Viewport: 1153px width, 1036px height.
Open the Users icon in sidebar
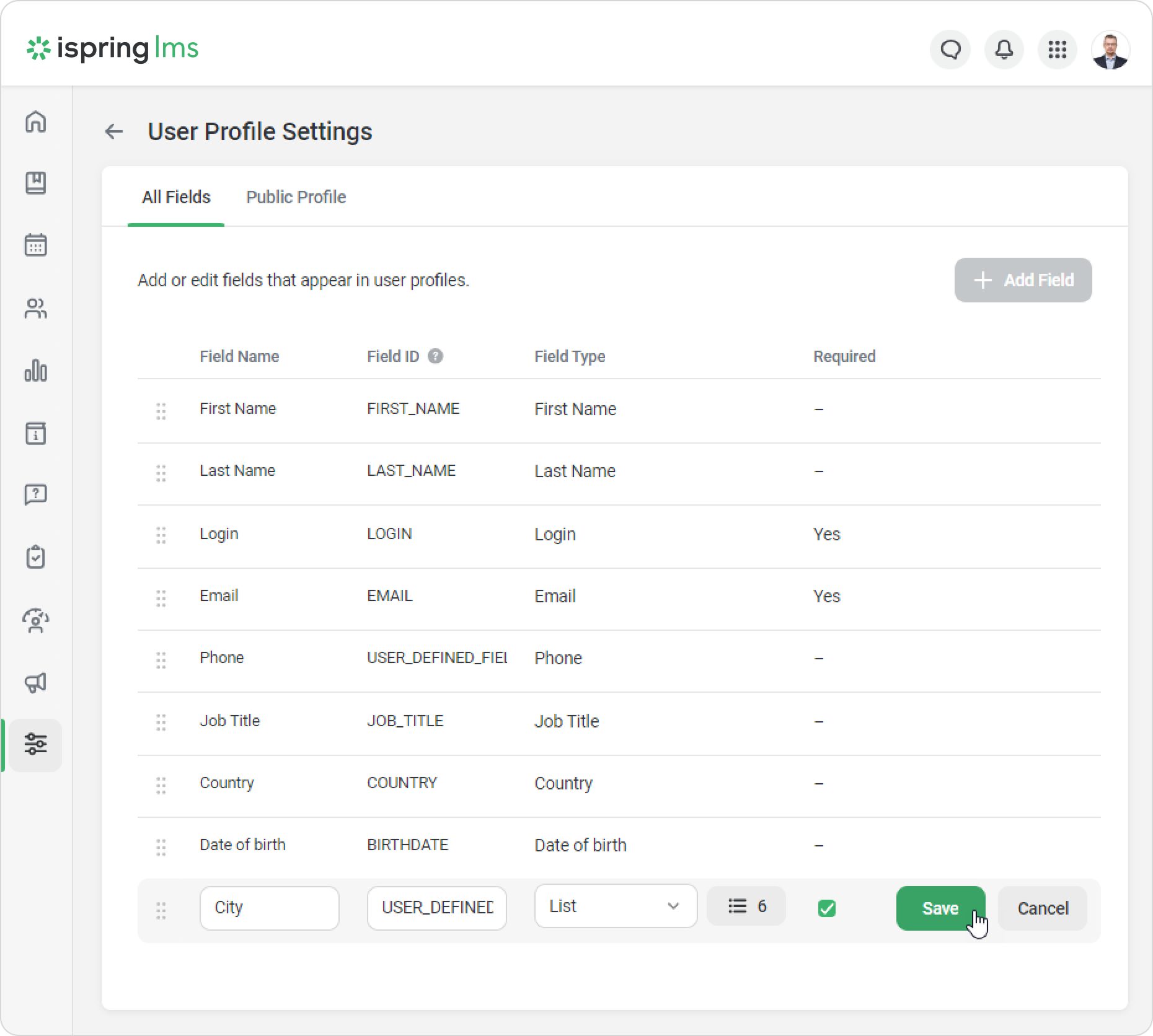pos(35,308)
